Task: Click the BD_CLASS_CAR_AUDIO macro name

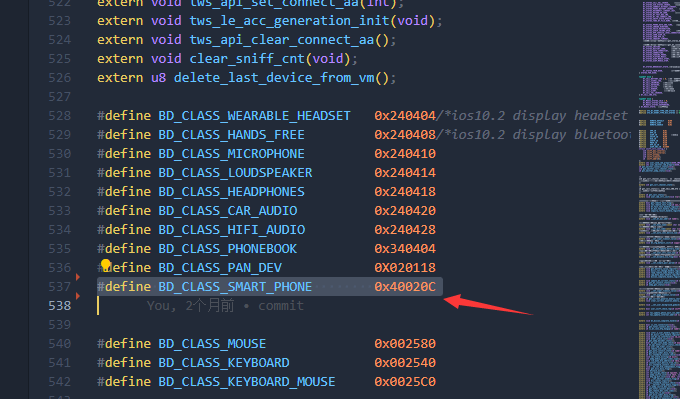Action: click(x=228, y=211)
